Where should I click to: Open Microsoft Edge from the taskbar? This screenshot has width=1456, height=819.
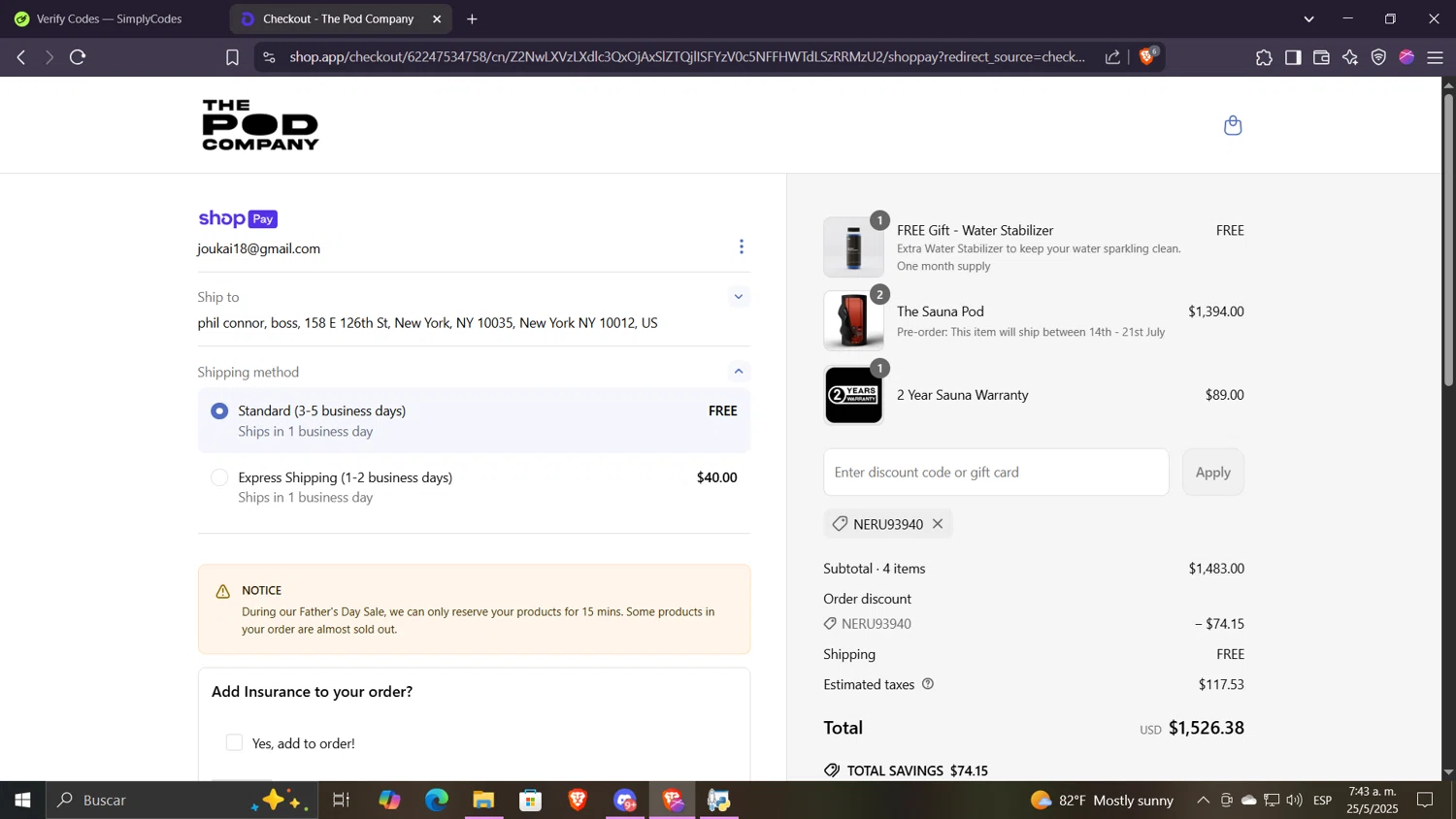tap(437, 801)
